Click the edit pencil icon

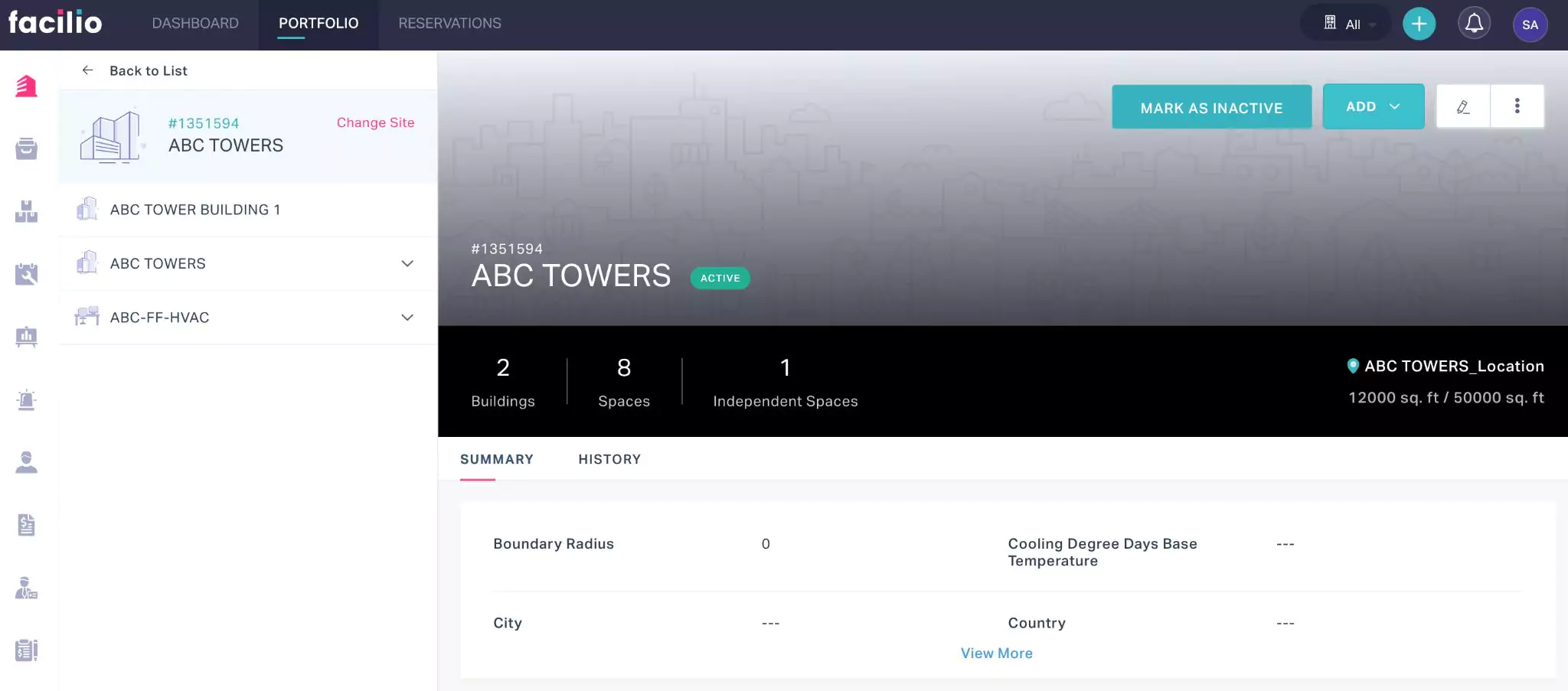(1463, 106)
